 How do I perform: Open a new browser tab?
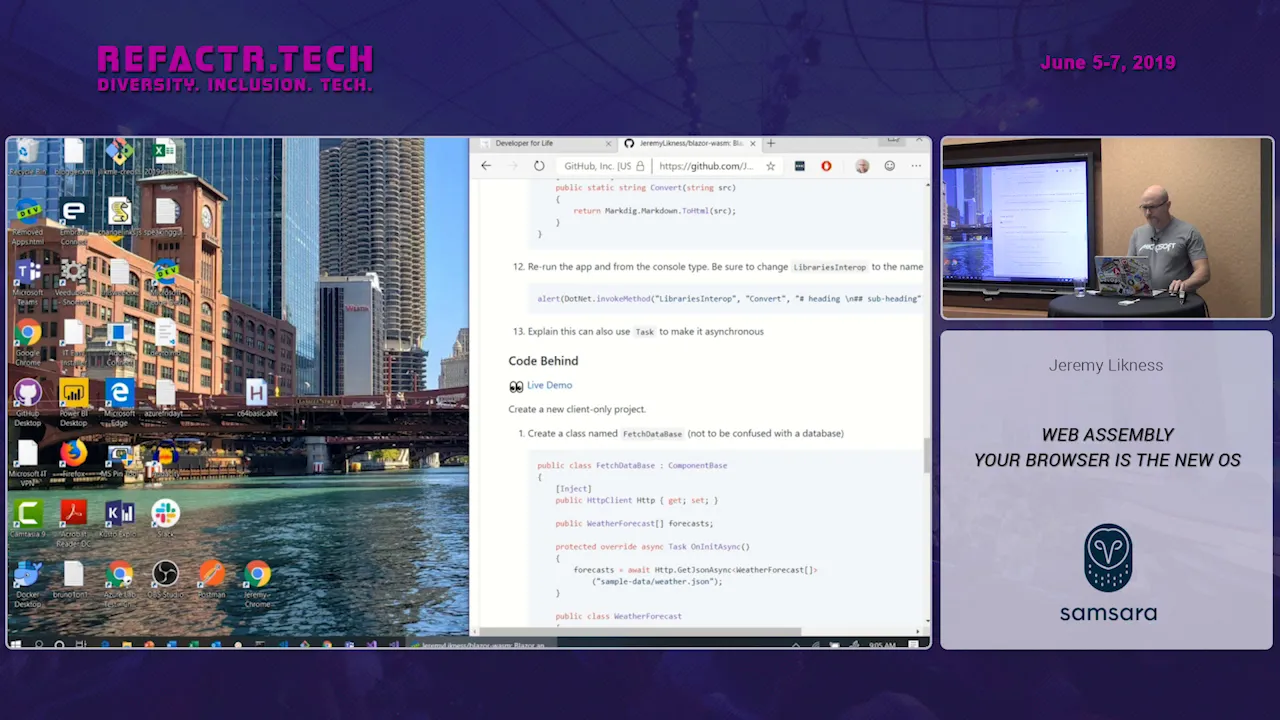tap(771, 144)
